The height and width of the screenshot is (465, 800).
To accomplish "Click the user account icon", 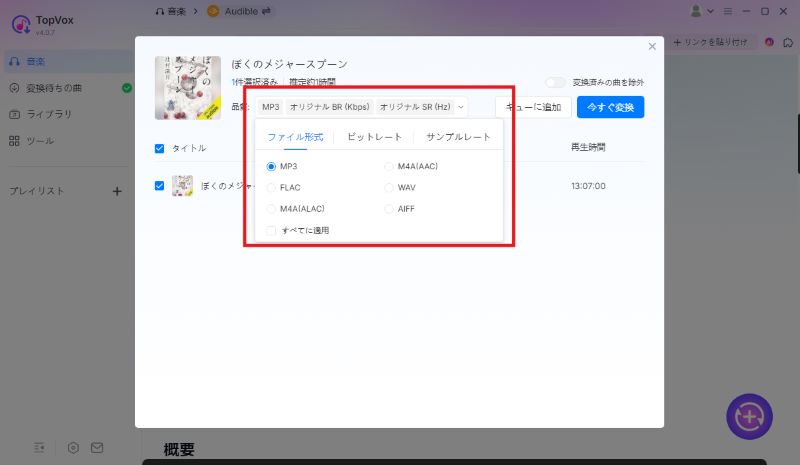I will point(695,11).
